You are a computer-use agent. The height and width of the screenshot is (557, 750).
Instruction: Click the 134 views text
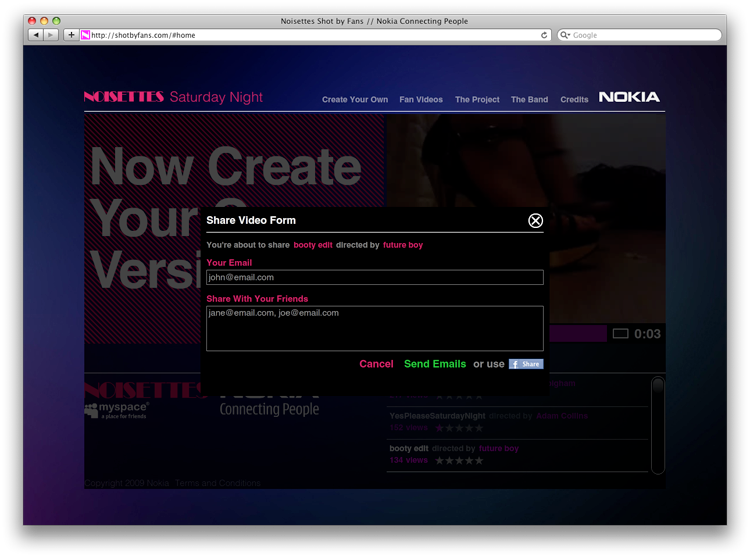coord(408,460)
